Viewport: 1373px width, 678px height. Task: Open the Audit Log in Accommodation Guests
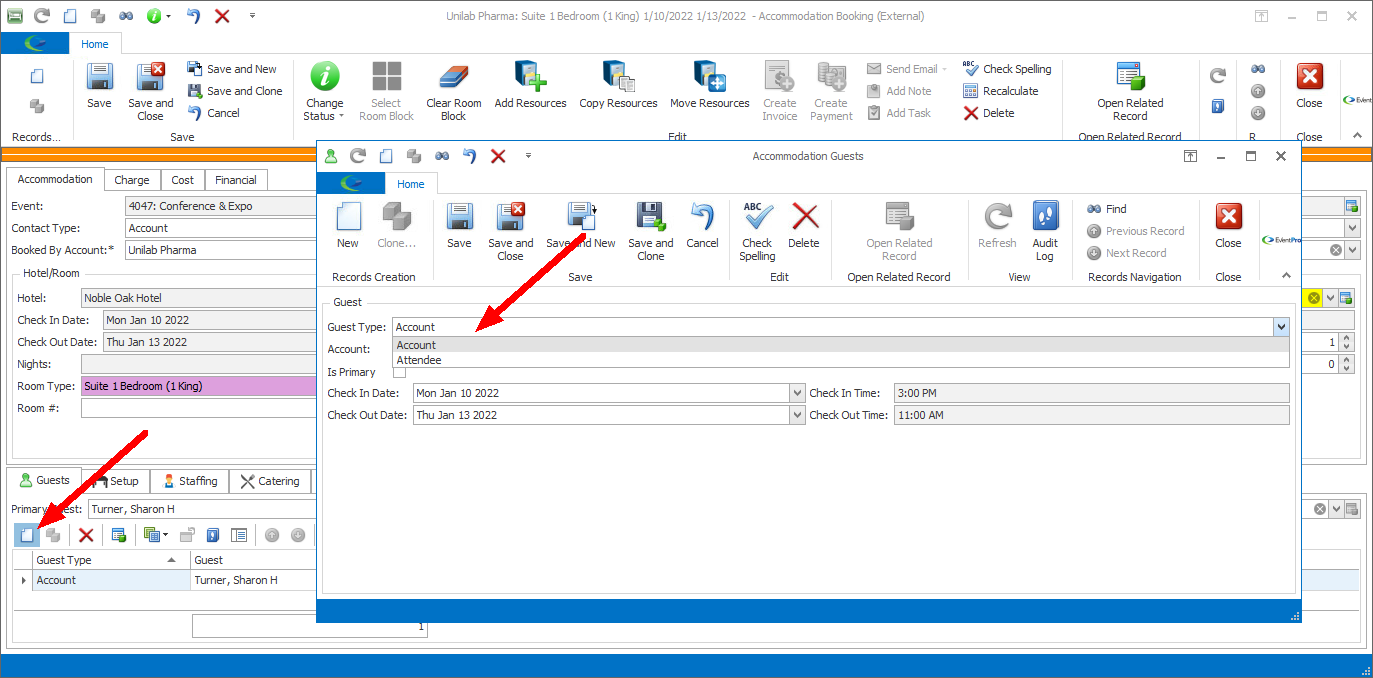(1045, 231)
